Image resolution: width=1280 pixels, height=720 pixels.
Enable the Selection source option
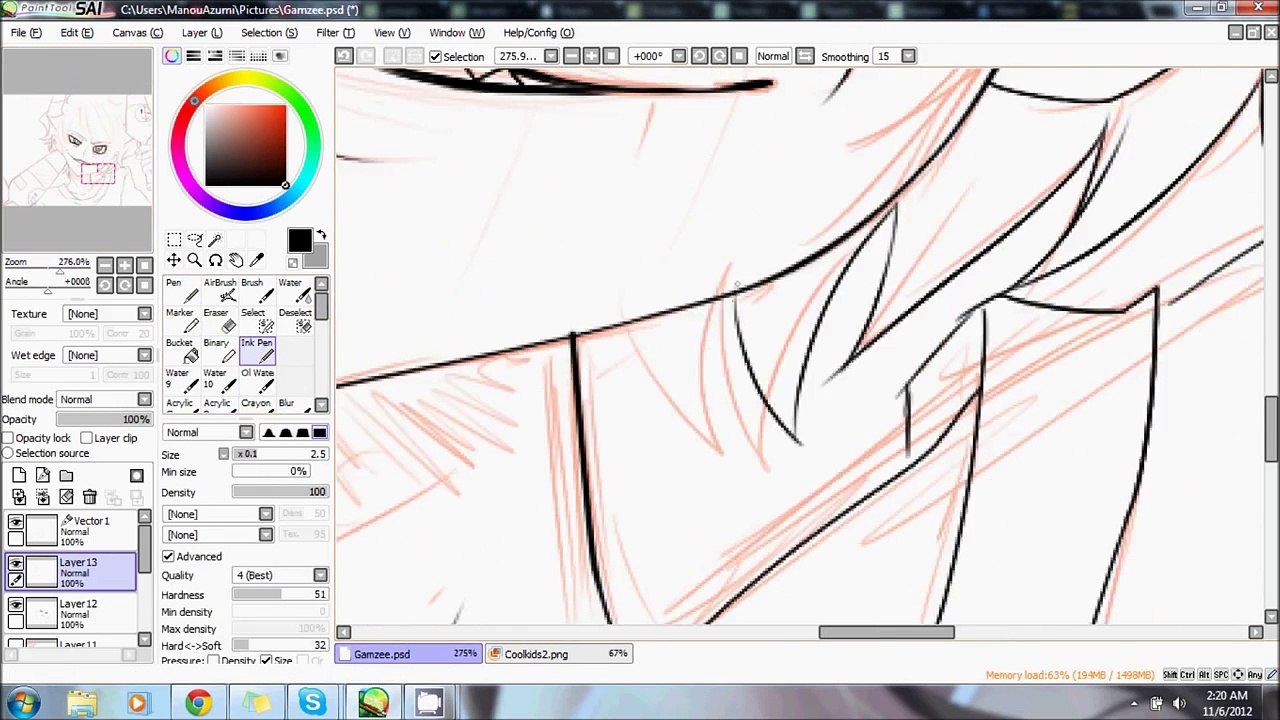[x=8, y=453]
